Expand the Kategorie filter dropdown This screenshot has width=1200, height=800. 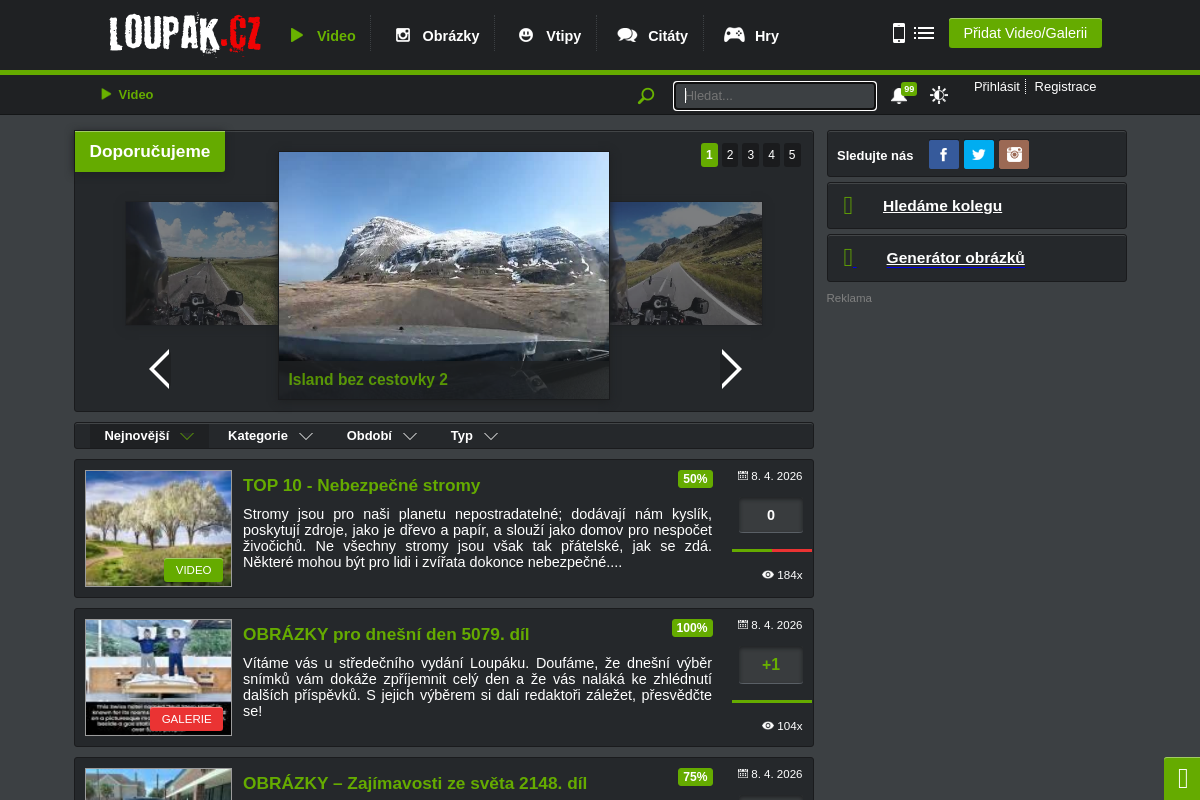pyautogui.click(x=270, y=436)
